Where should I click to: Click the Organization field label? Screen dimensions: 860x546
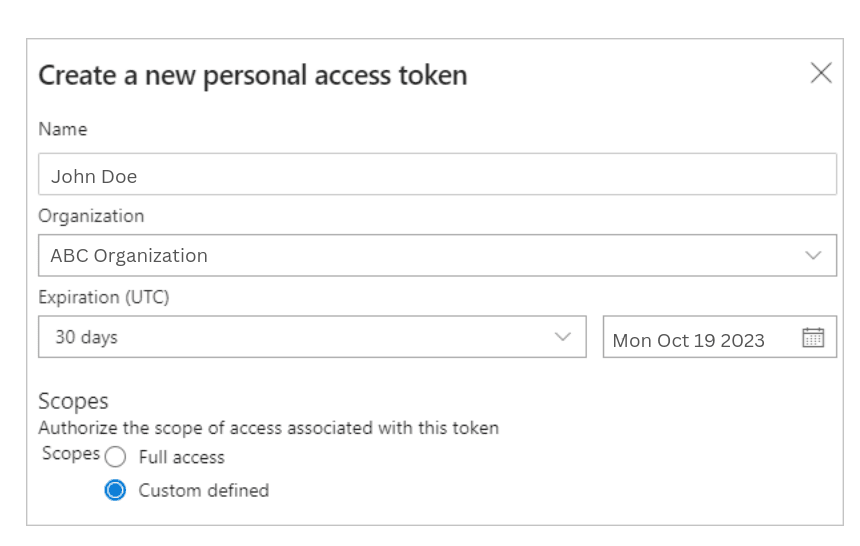coord(91,216)
